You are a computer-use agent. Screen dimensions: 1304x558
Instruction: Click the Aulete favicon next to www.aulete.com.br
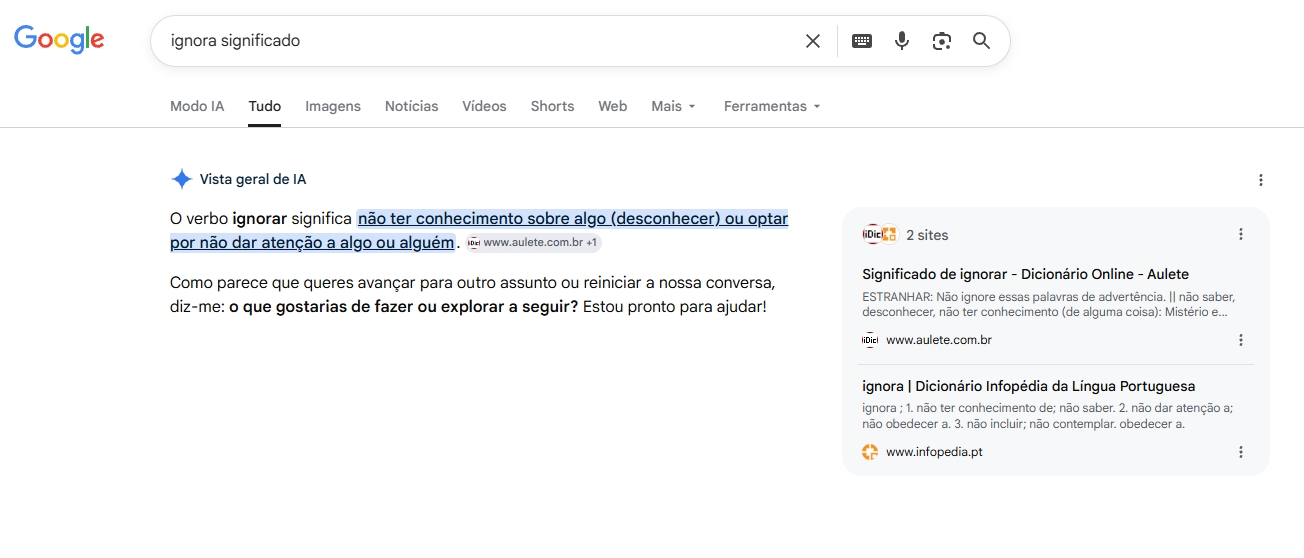870,340
